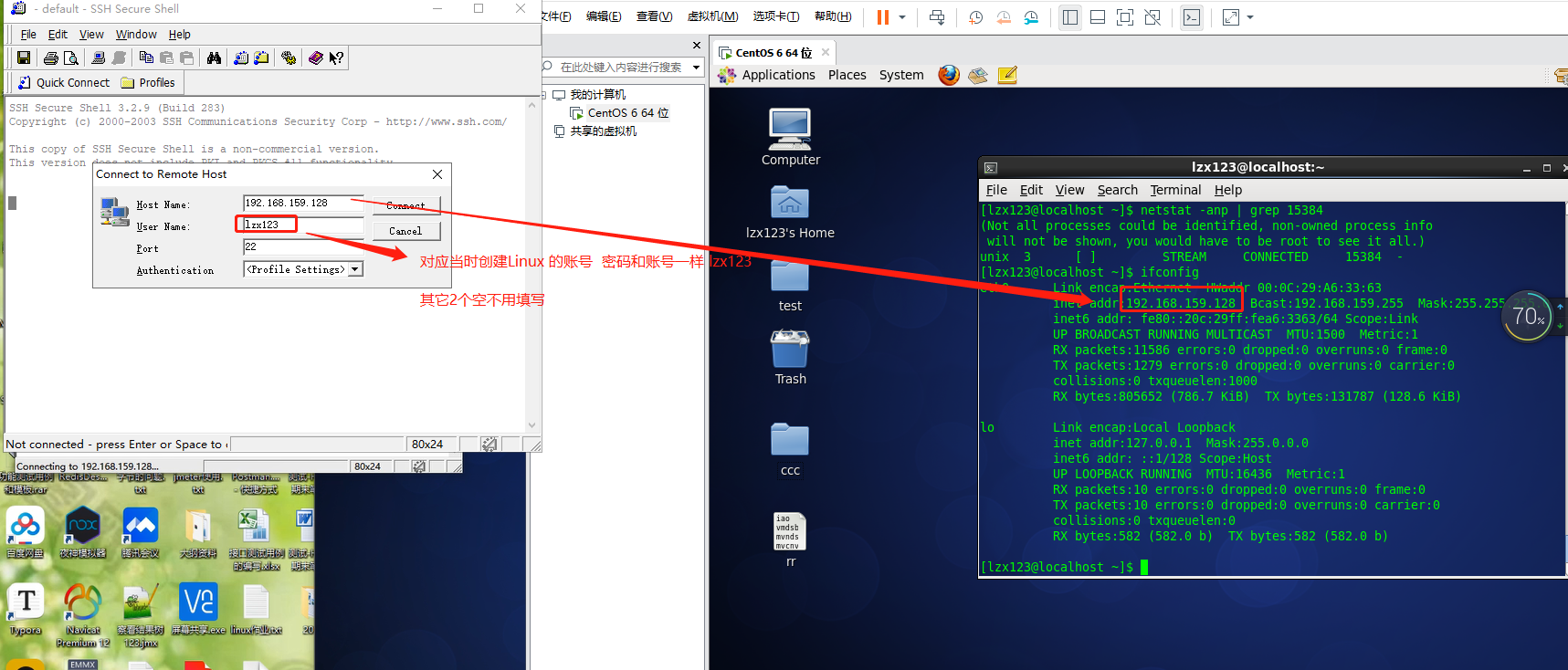Select 共享的虚拟机 in library tree

coord(603,131)
